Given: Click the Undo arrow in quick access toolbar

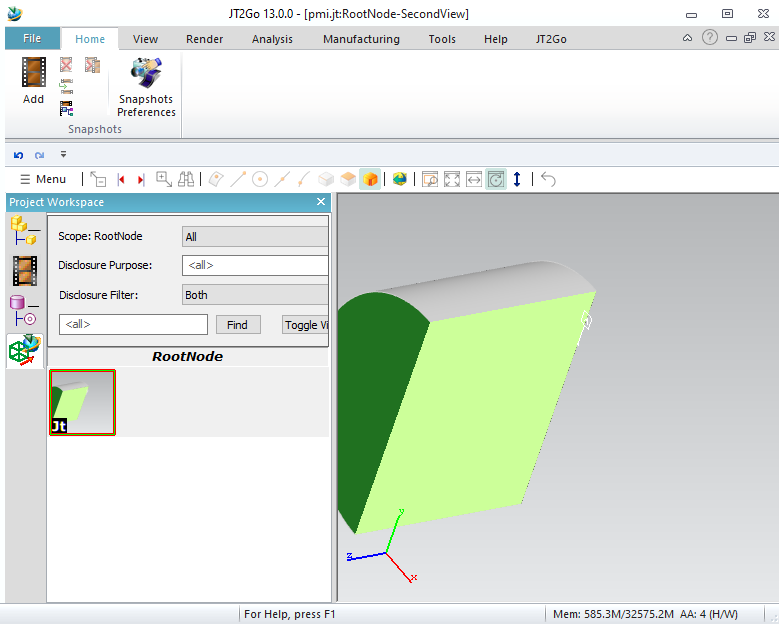Looking at the screenshot, I should coord(18,156).
